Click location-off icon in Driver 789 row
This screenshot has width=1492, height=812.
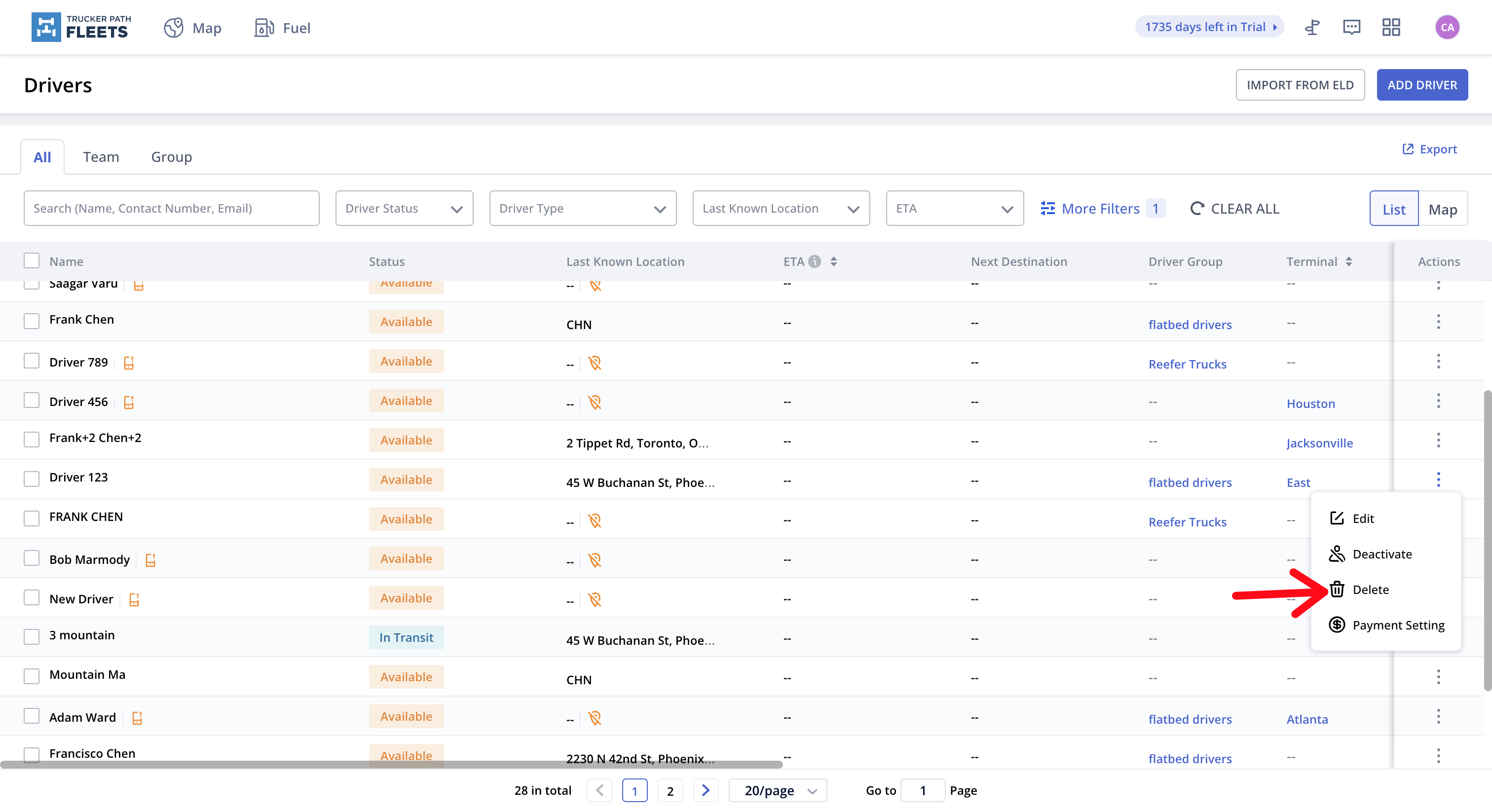pos(594,363)
